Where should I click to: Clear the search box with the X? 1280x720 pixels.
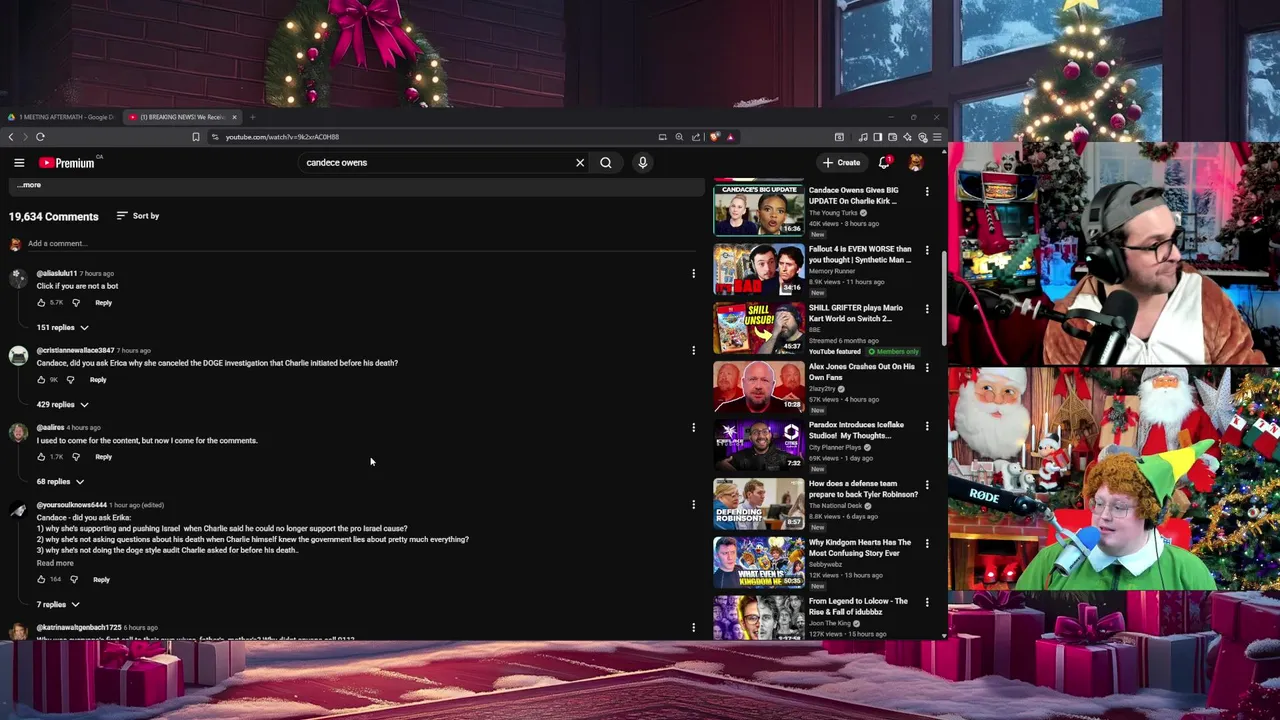pos(580,163)
